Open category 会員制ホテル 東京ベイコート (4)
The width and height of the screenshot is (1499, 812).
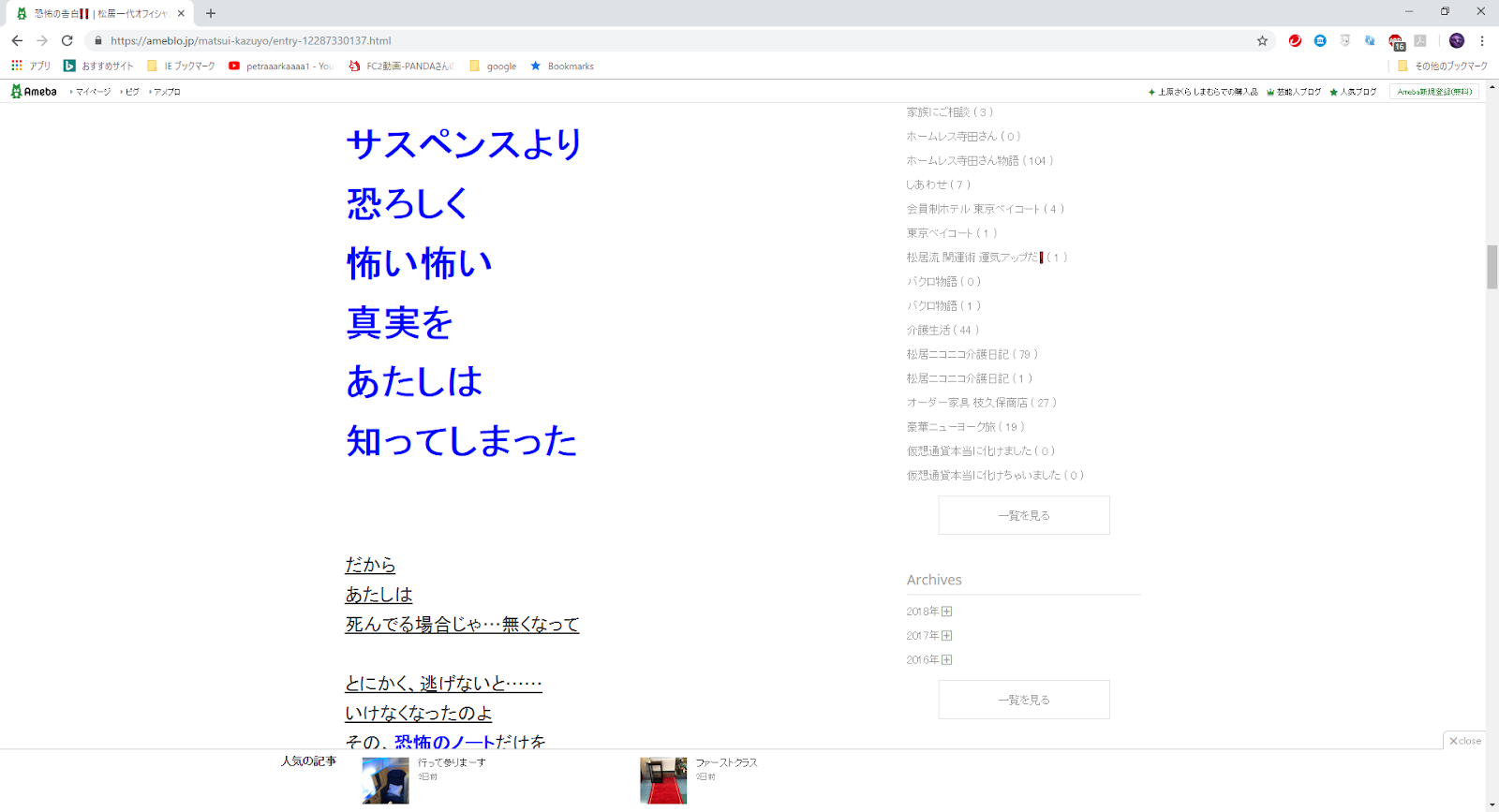986,210
